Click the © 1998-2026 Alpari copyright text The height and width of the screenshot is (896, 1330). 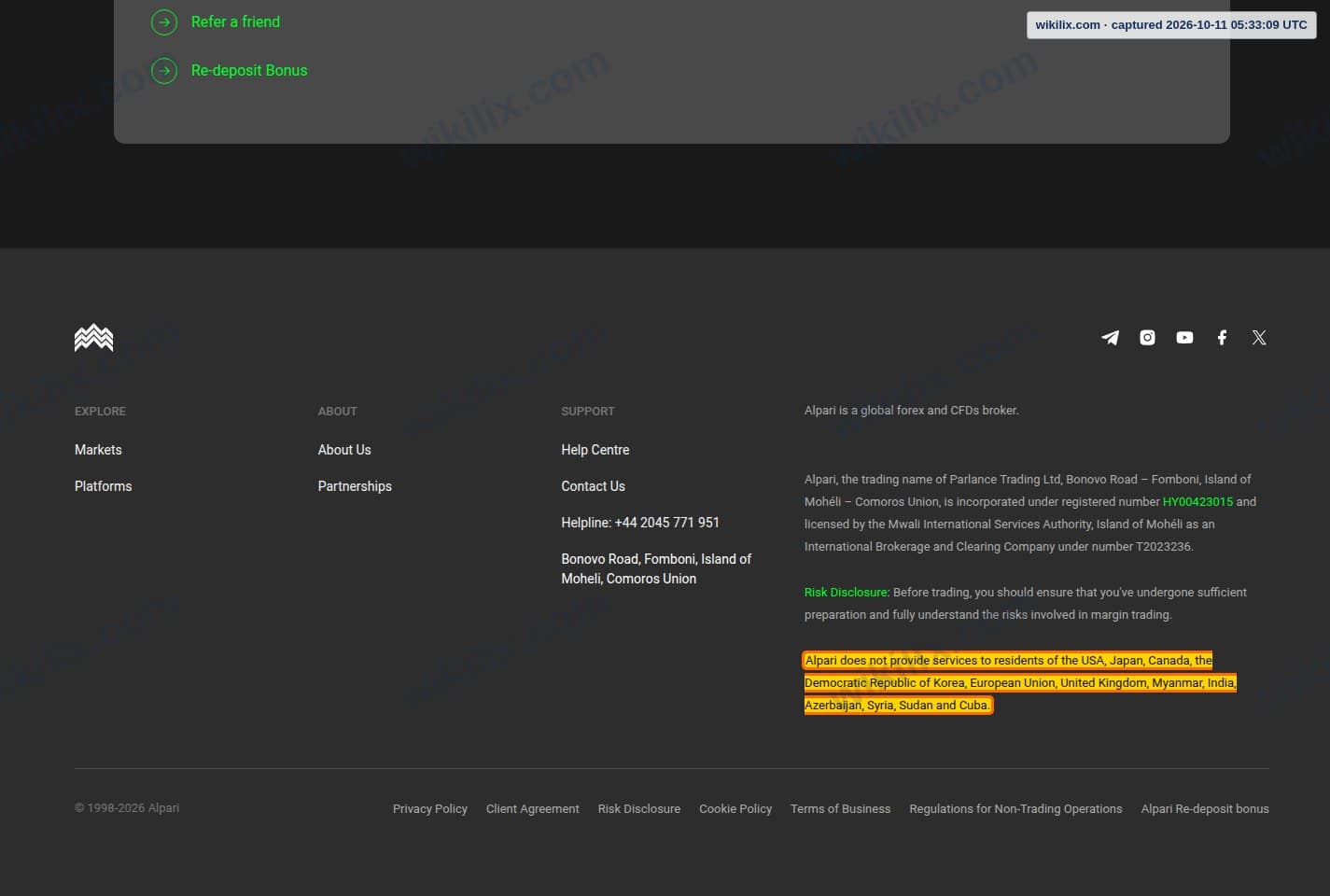127,808
